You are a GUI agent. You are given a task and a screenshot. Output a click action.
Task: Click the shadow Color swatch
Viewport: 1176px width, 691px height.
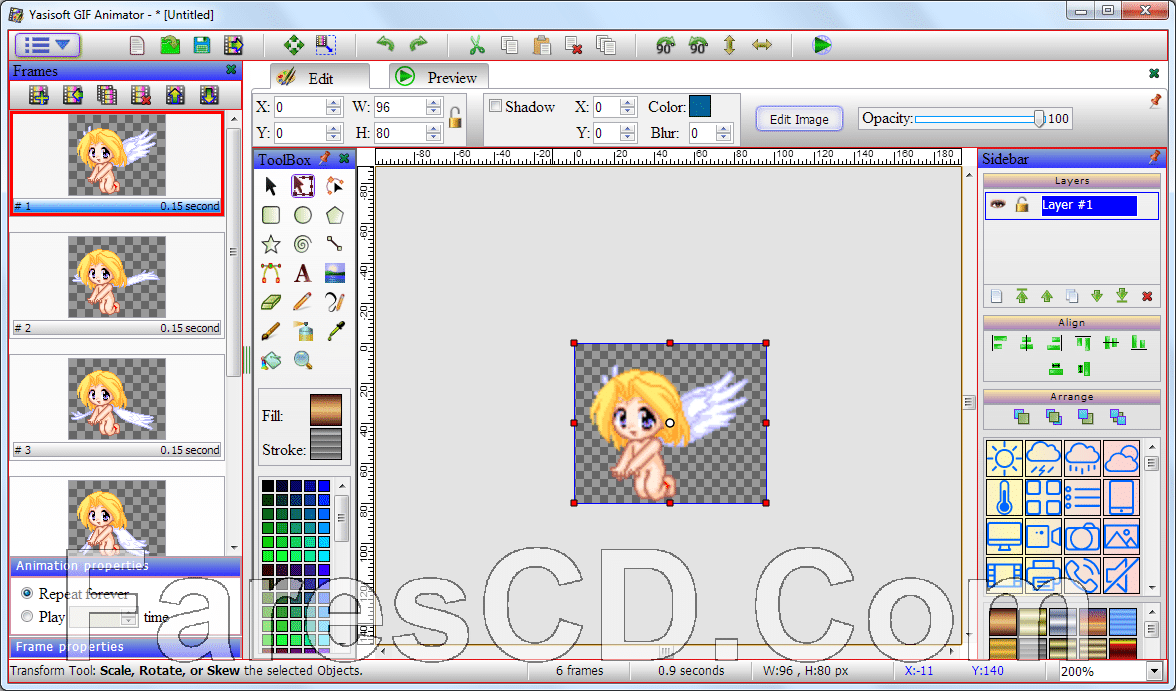(700, 106)
